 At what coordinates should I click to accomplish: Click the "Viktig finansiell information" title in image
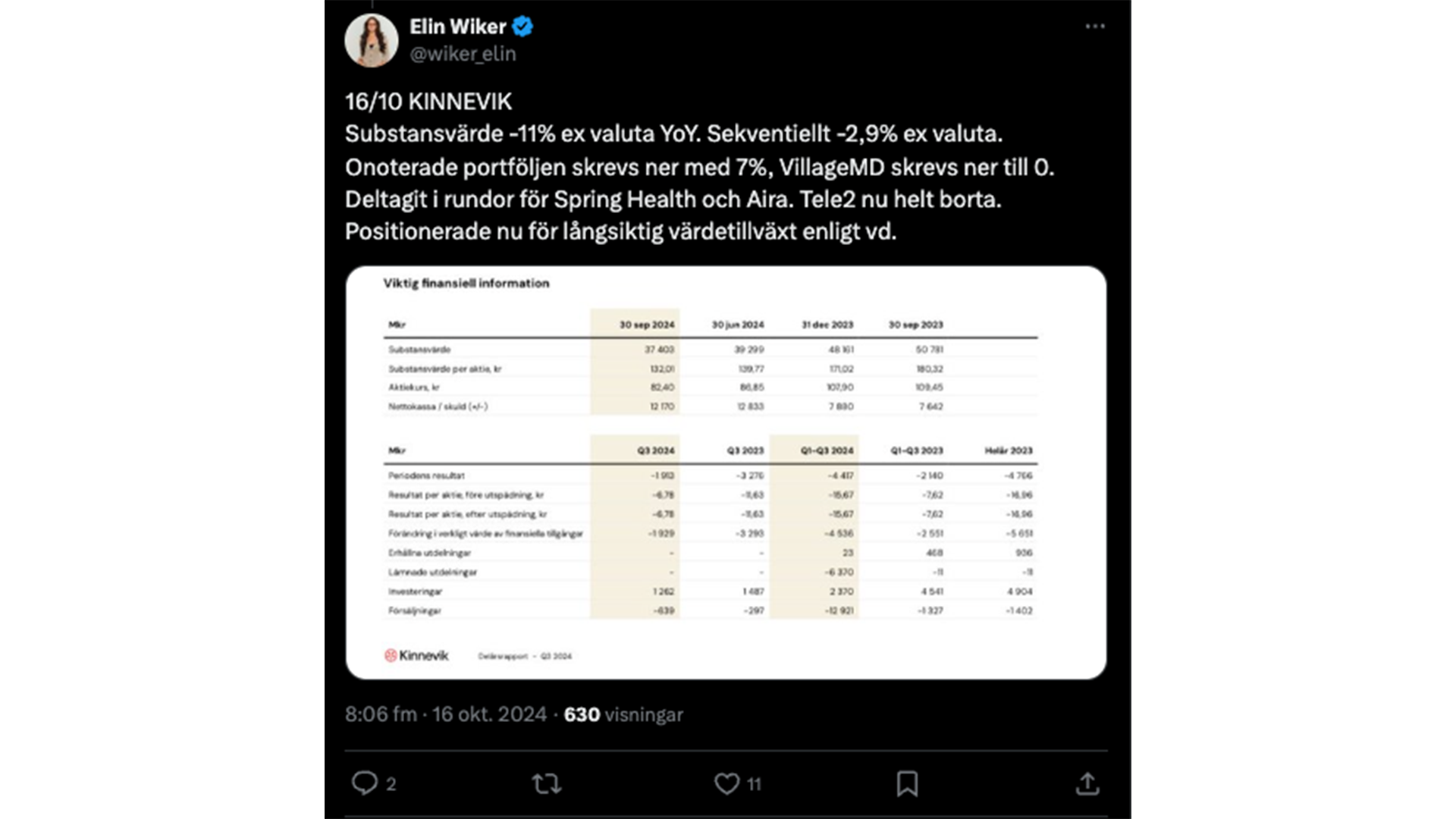point(466,283)
